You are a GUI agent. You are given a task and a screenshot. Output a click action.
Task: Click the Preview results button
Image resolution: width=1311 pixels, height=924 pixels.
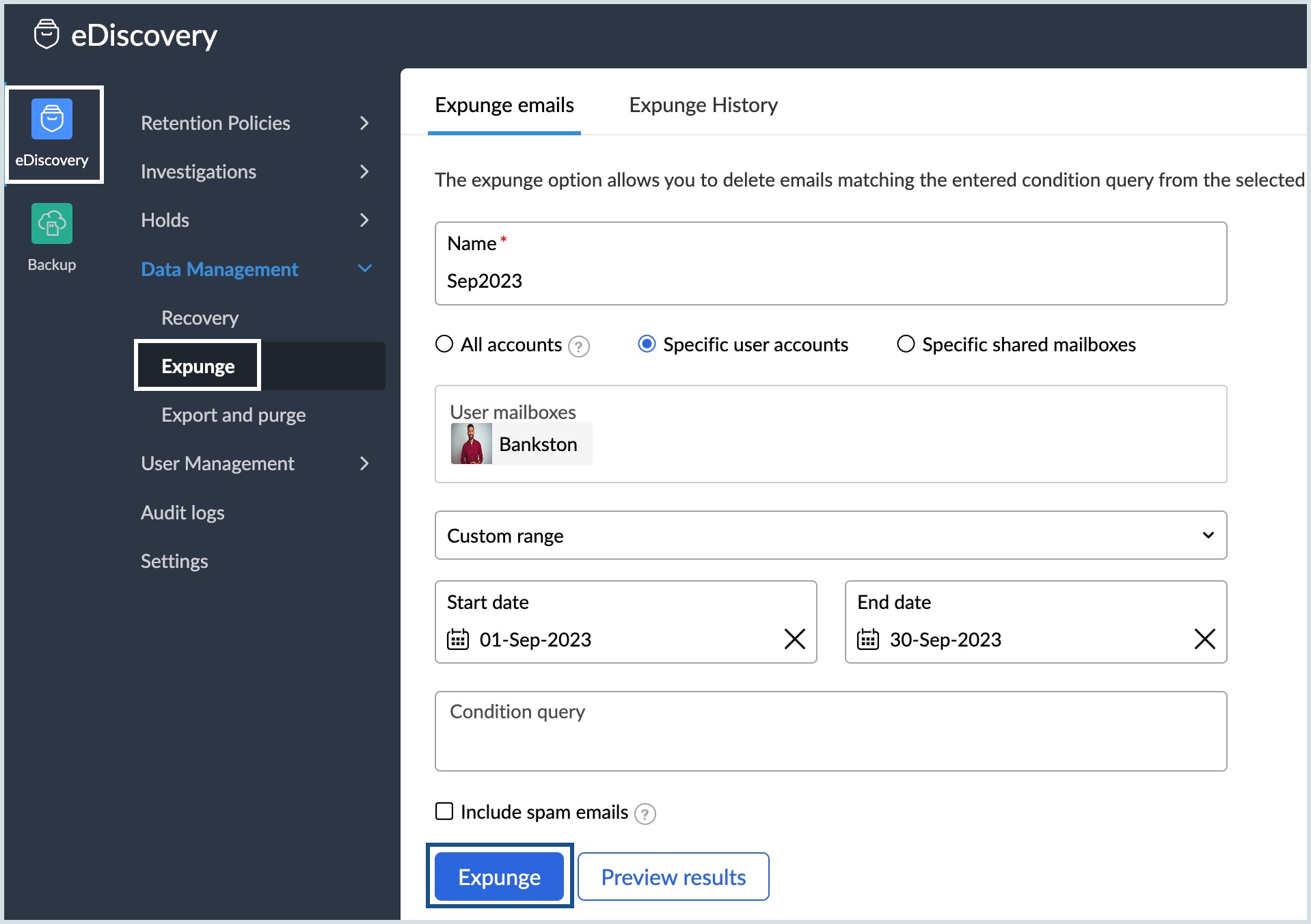click(x=673, y=877)
